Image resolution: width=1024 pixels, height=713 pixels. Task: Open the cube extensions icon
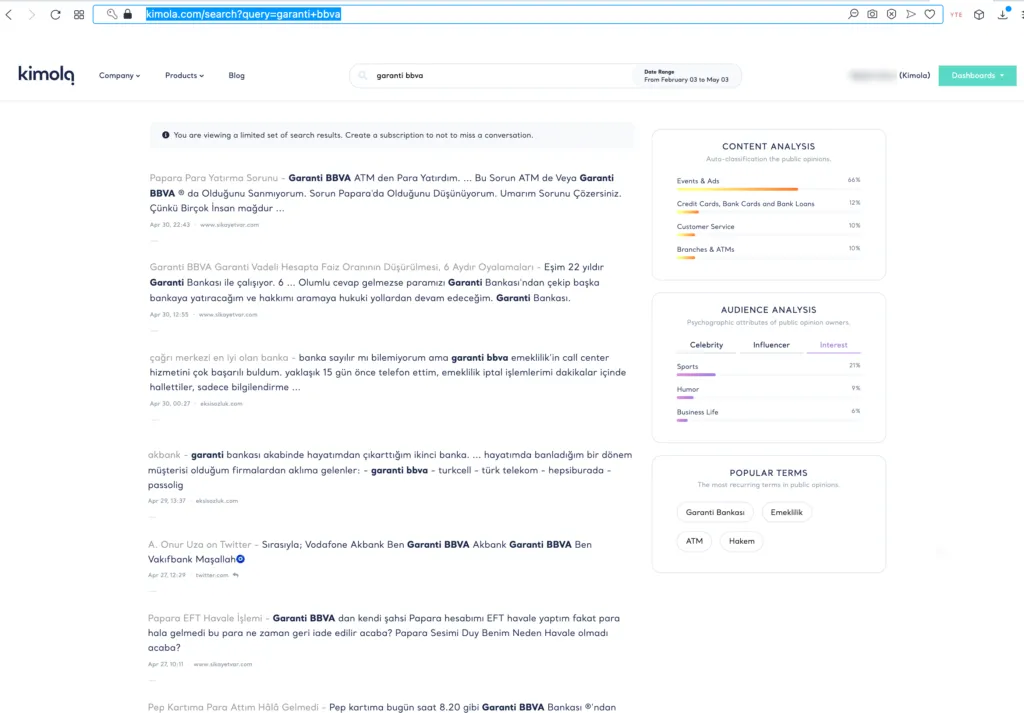979,14
